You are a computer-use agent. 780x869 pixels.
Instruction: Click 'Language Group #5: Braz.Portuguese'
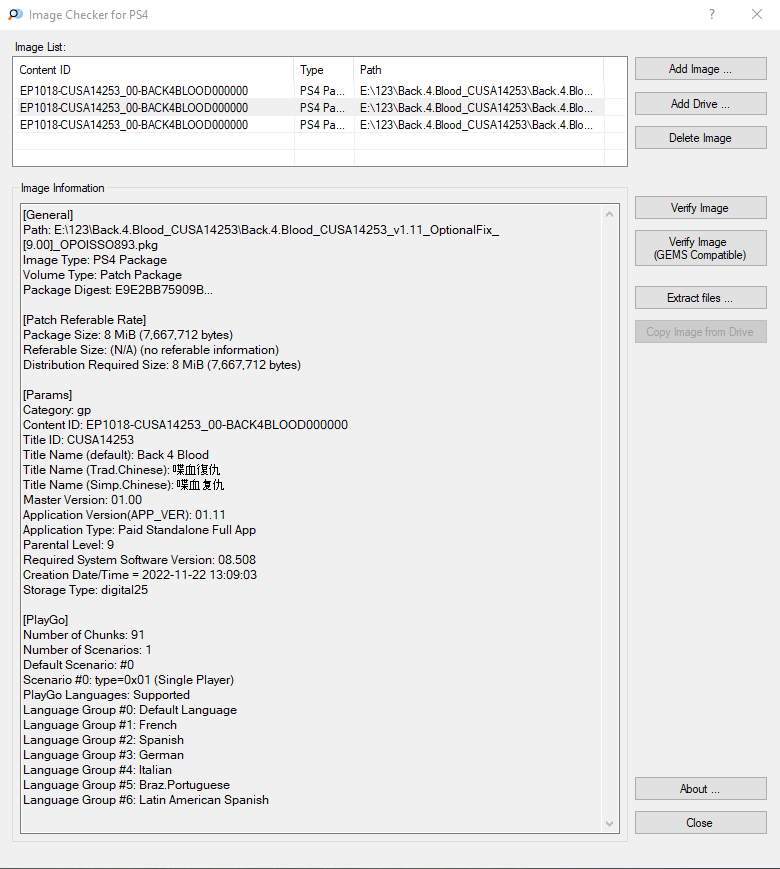(x=126, y=784)
